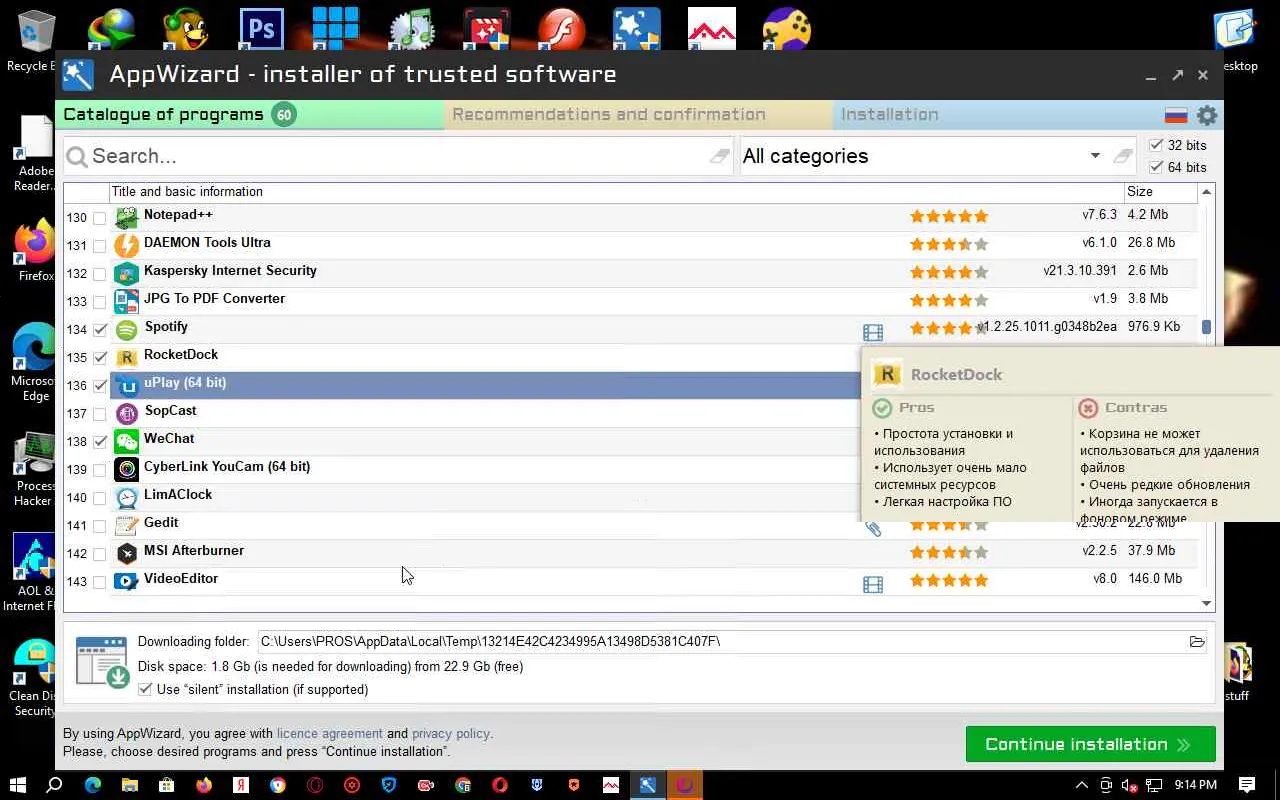
Task: Switch to Catalogue of programs tab
Action: click(249, 115)
